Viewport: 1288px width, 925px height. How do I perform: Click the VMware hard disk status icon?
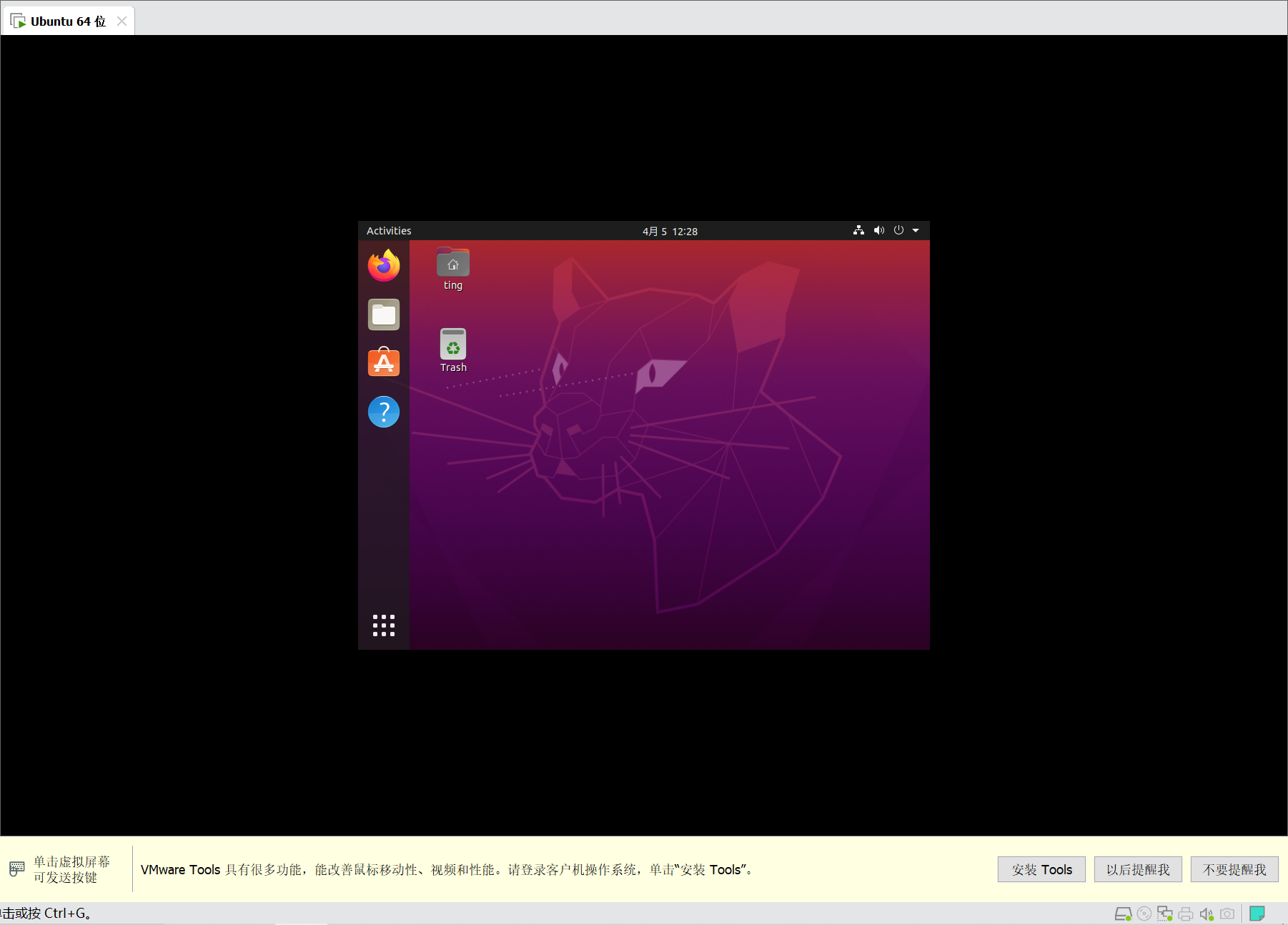[x=1123, y=914]
